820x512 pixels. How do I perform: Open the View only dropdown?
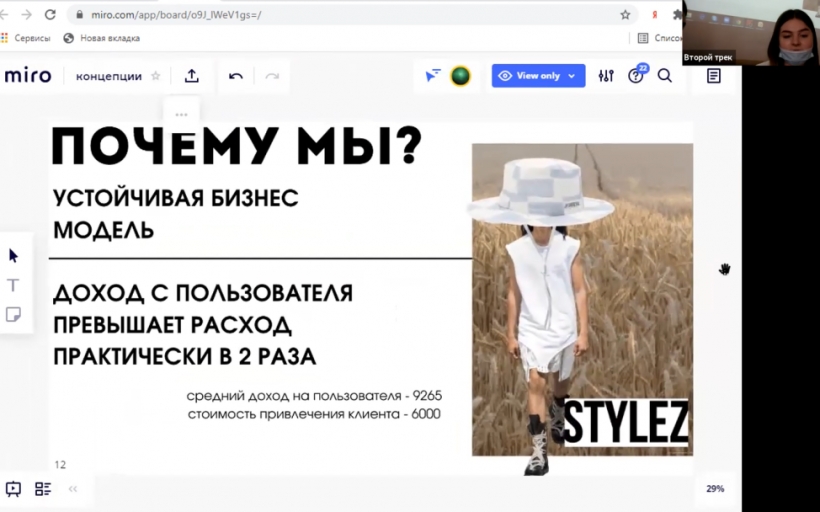pyautogui.click(x=538, y=76)
